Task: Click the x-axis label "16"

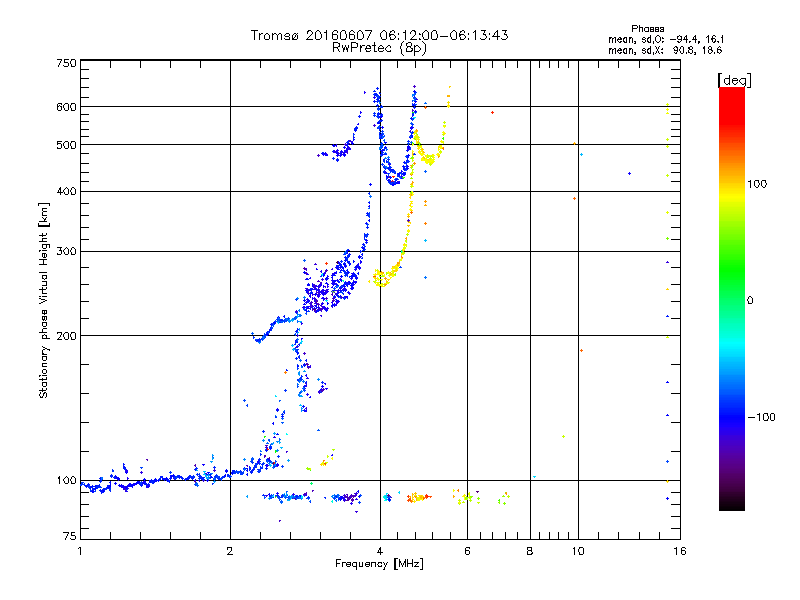Action: [x=680, y=551]
